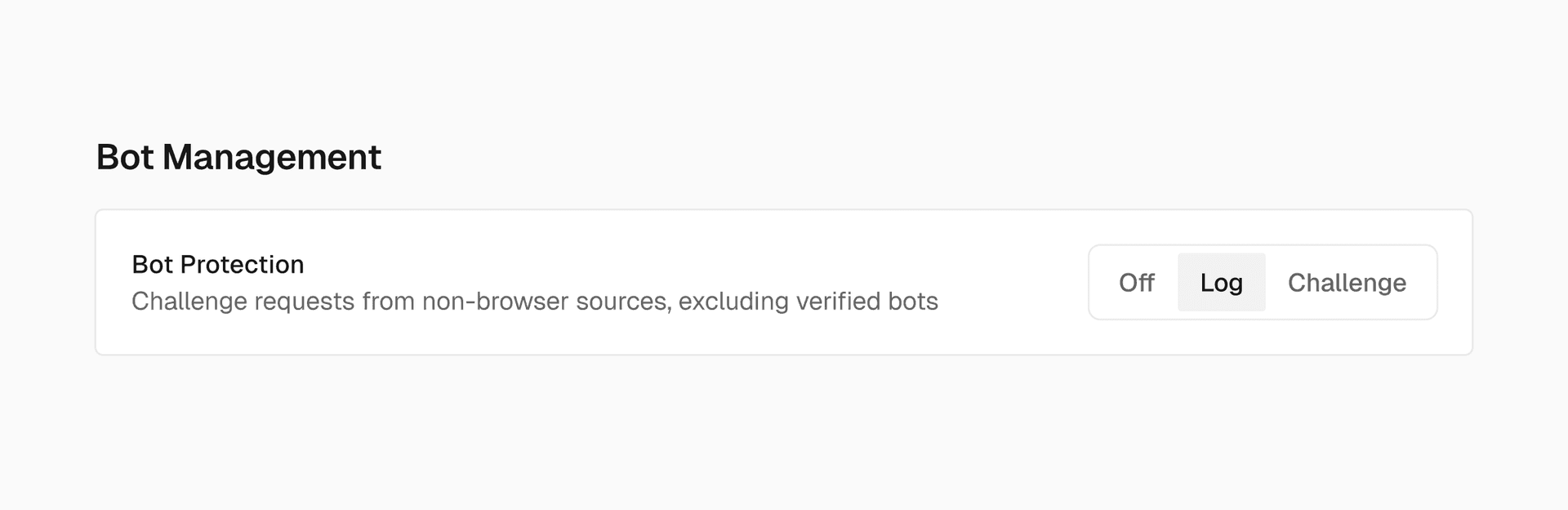Click 'non-browser sources' in the description
The image size is (1568, 510).
pyautogui.click(x=546, y=302)
